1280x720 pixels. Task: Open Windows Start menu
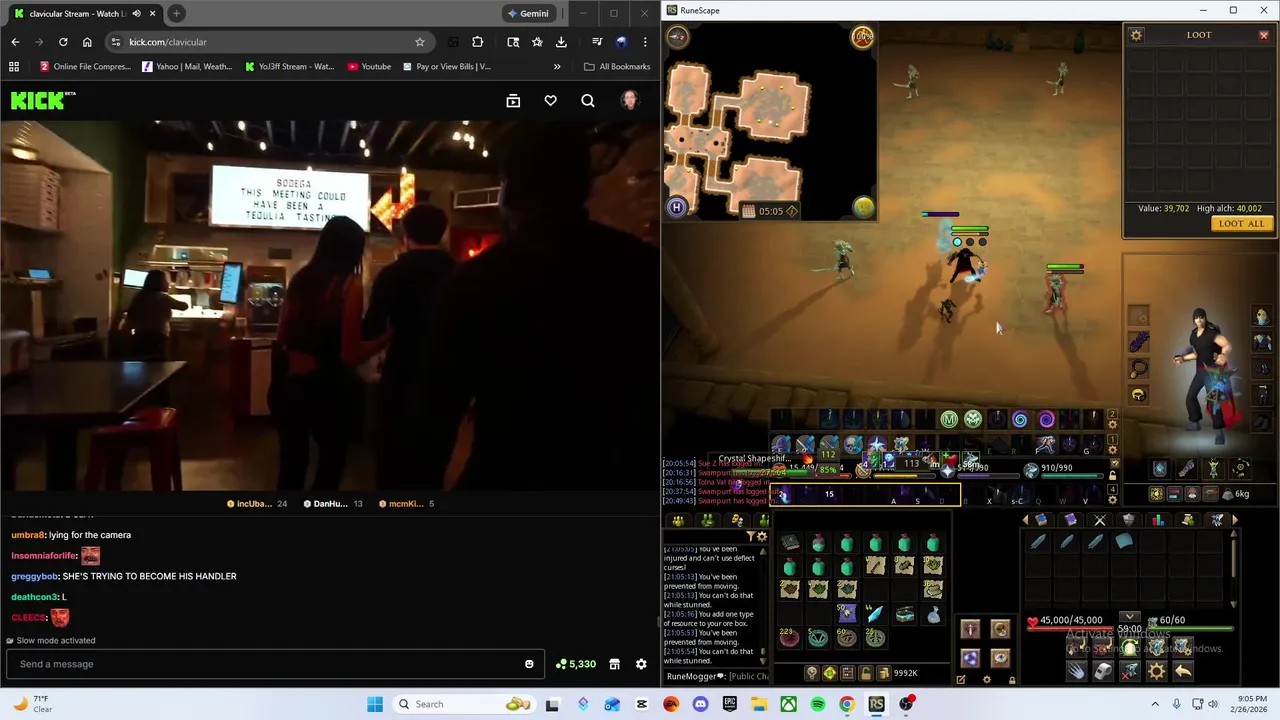[x=375, y=704]
